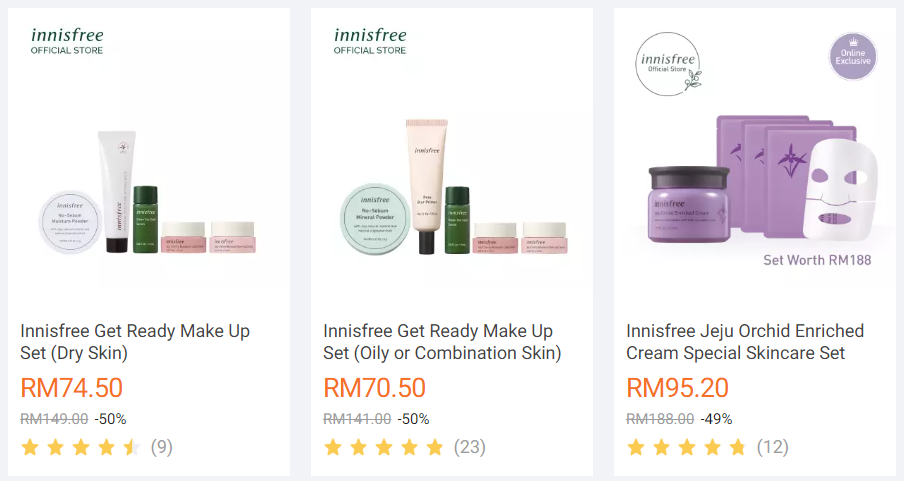Click the (23) review count
The width and height of the screenshot is (904, 481).
click(x=469, y=447)
